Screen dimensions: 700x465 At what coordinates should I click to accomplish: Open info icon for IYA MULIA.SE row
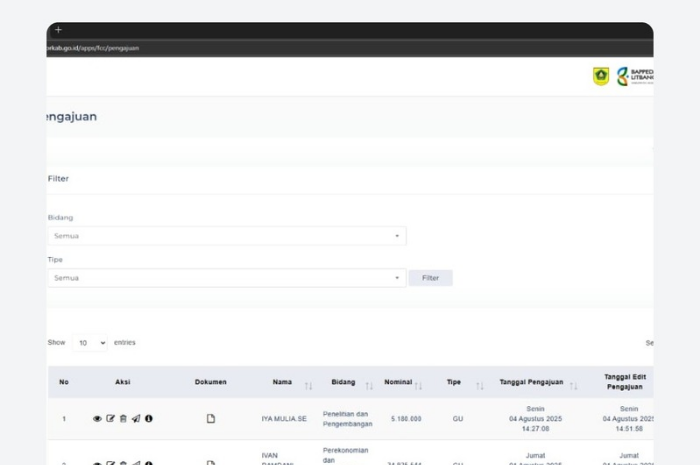(149, 419)
